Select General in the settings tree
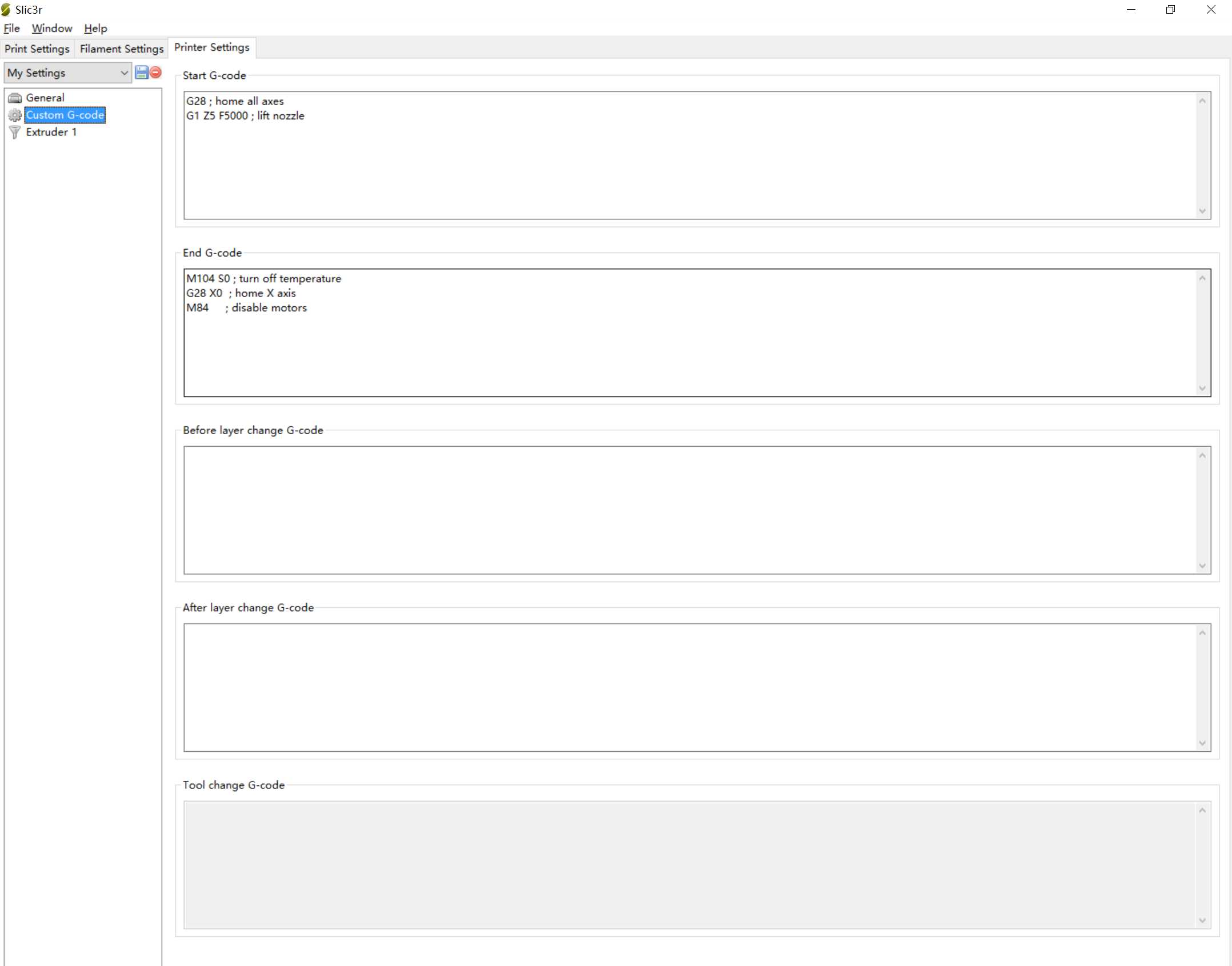Viewport: 1232px width, 966px height. click(x=45, y=98)
